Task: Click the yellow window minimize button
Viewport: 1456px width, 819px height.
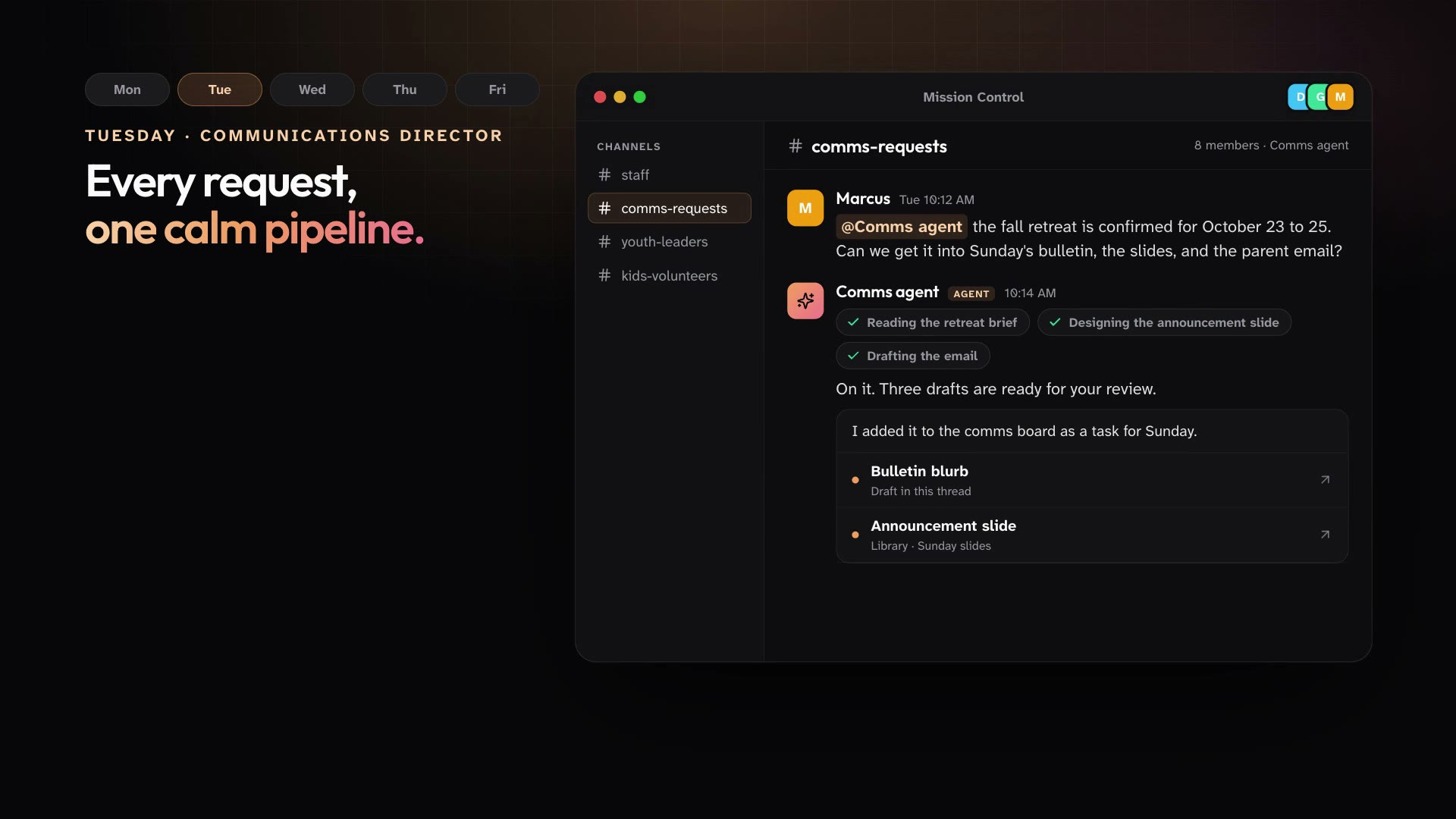Action: pos(620,97)
